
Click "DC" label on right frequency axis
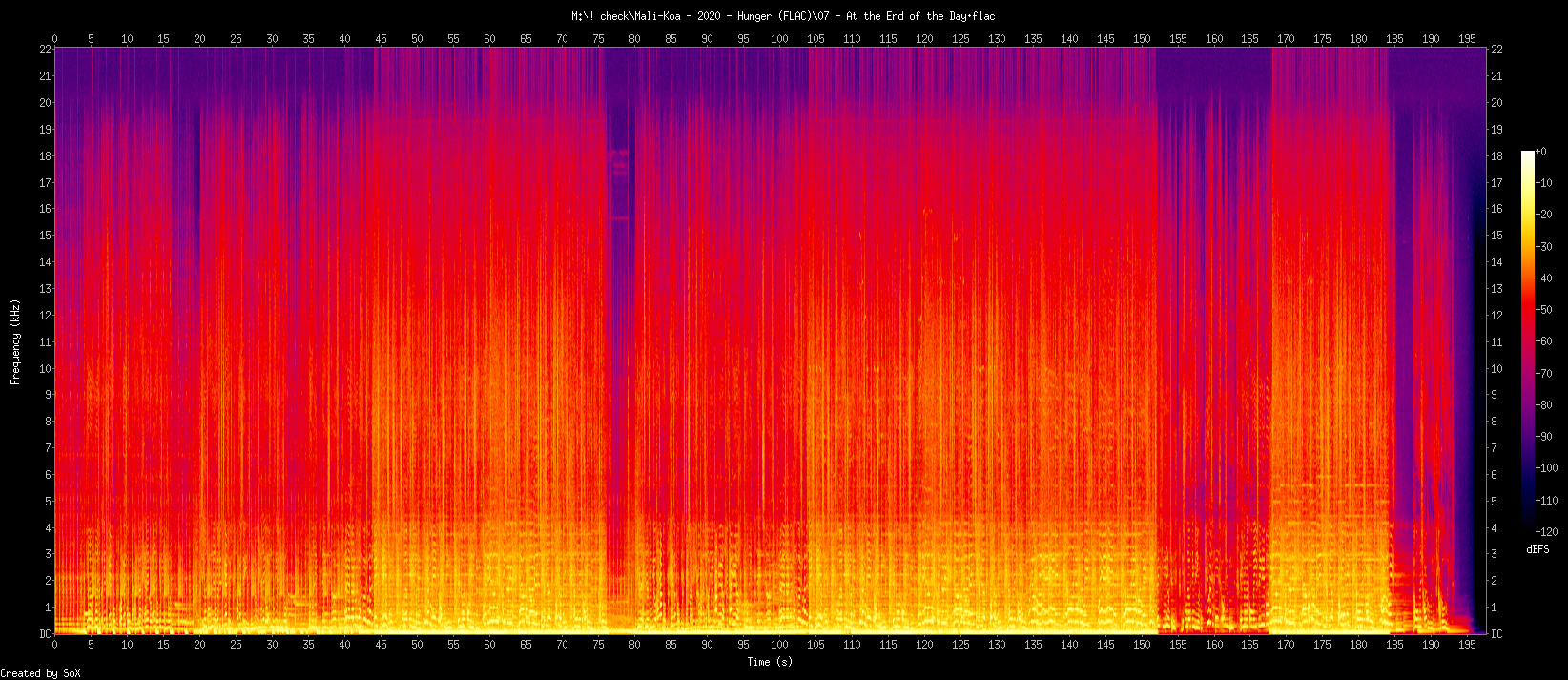click(x=1496, y=634)
